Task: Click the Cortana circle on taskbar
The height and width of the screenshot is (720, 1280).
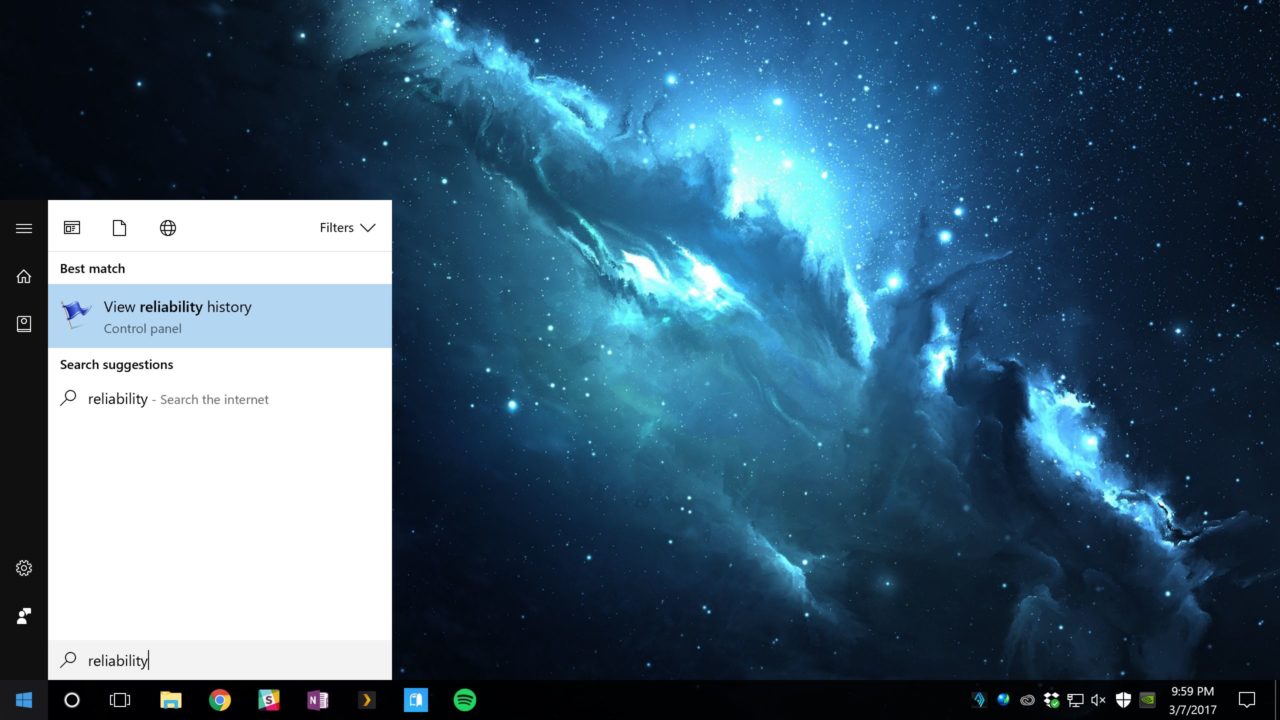Action: coord(72,700)
